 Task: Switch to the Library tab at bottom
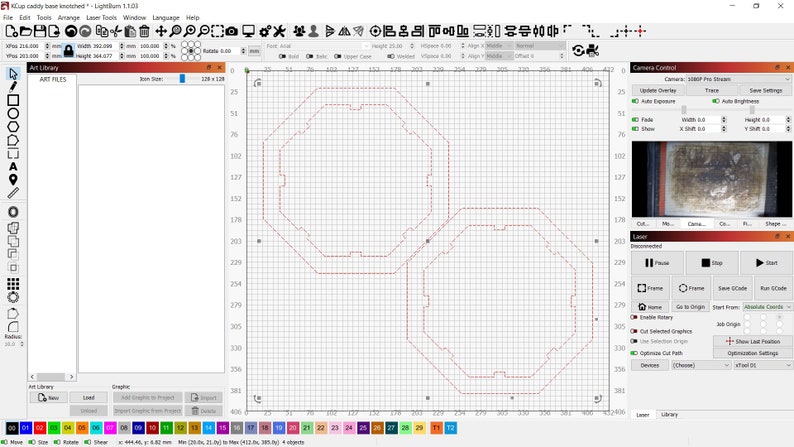669,415
